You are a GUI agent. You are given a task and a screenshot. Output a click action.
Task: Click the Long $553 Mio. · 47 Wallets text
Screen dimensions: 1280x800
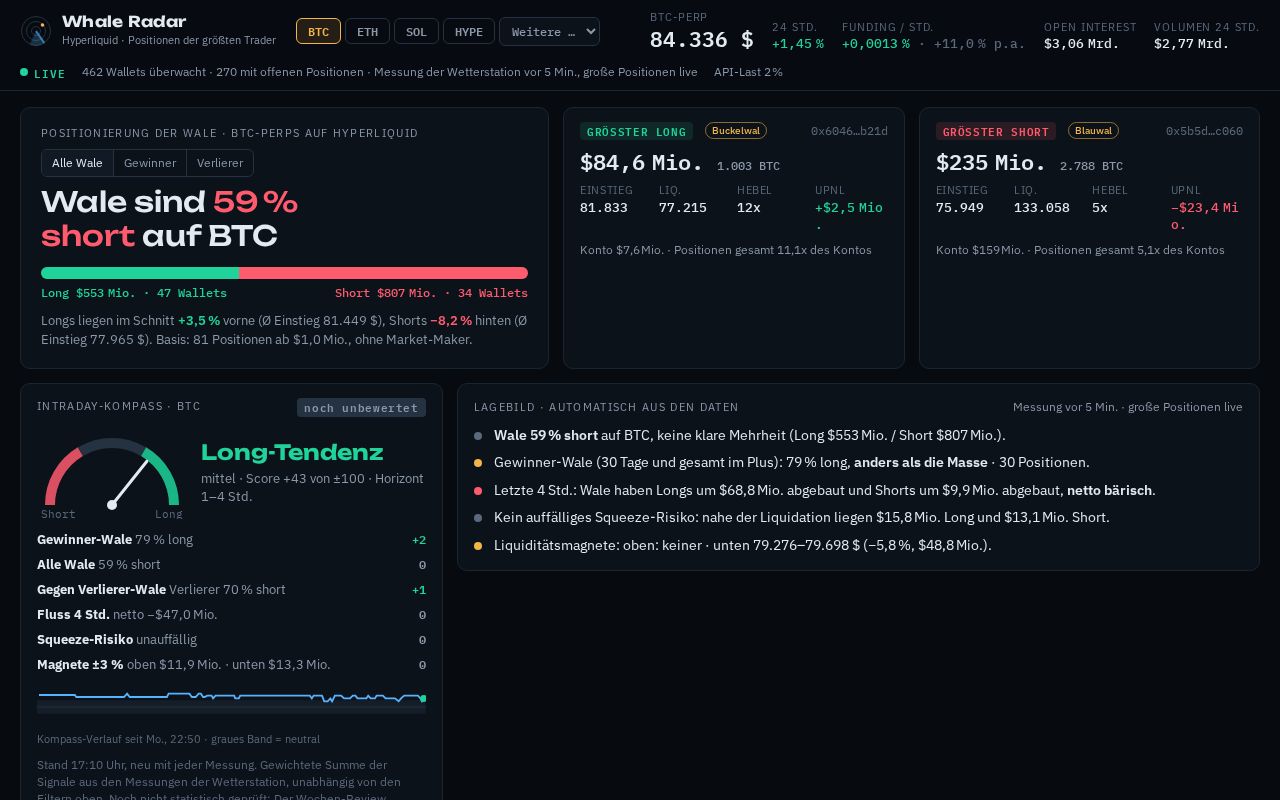pos(134,293)
